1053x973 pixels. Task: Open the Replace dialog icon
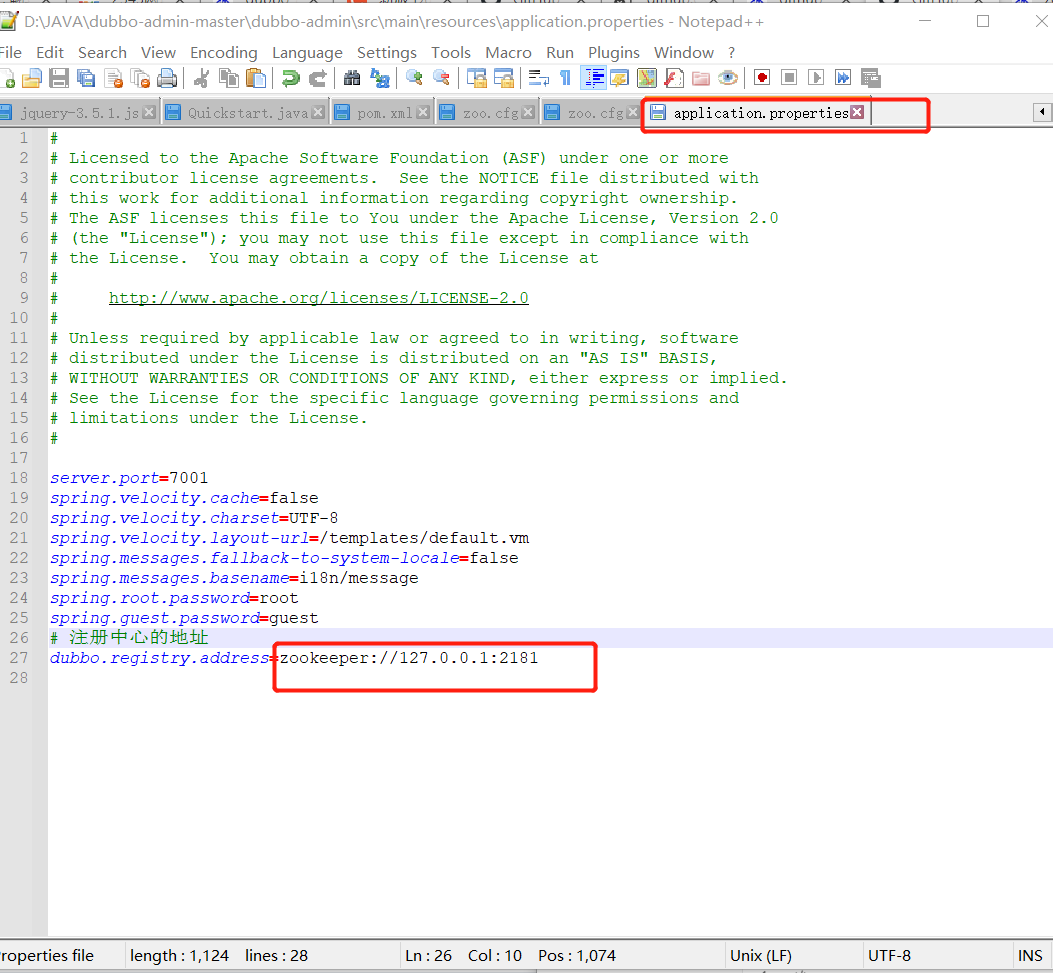(379, 79)
